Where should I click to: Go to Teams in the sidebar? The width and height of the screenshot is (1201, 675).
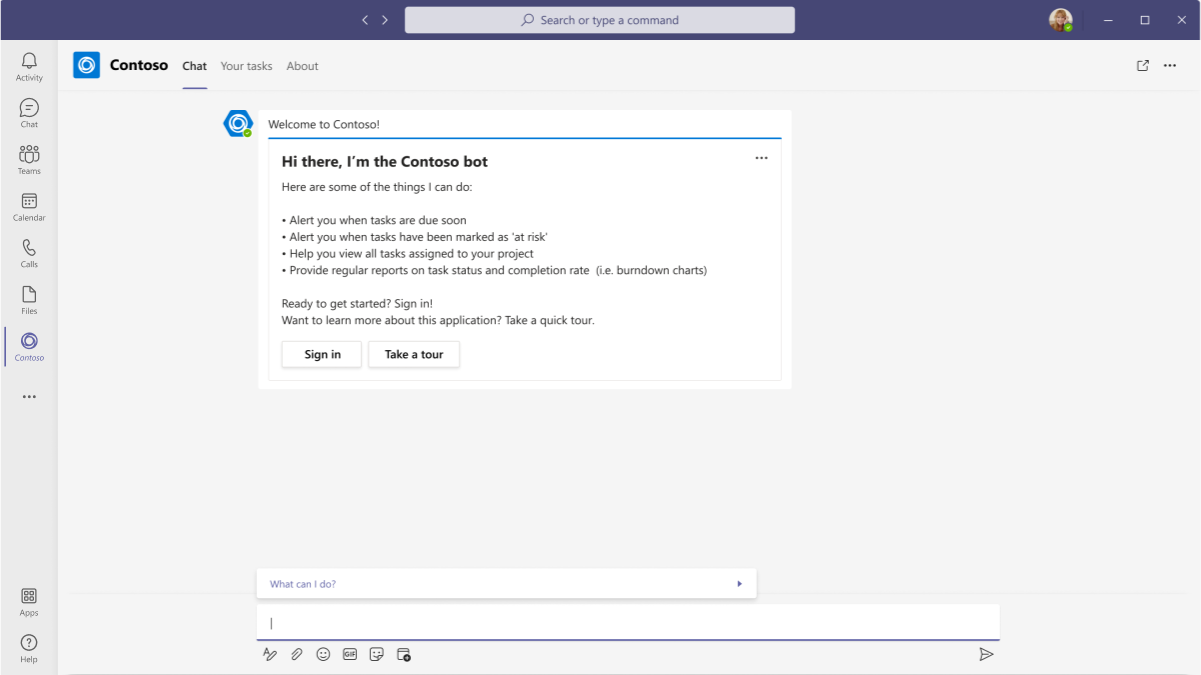[x=29, y=160]
